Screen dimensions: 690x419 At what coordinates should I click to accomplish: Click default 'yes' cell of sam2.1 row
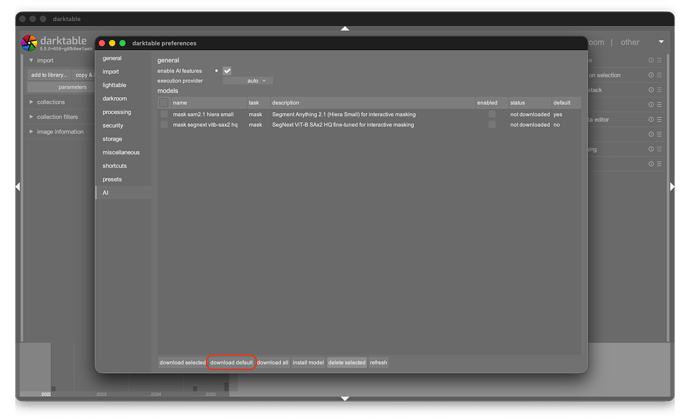tap(558, 114)
